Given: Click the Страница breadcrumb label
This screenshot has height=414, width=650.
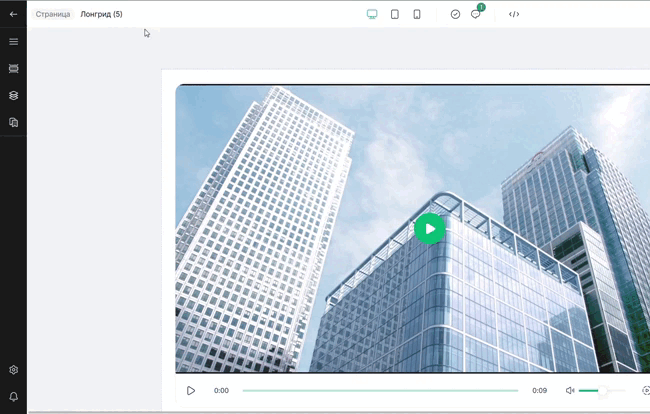Looking at the screenshot, I should pyautogui.click(x=53, y=15).
